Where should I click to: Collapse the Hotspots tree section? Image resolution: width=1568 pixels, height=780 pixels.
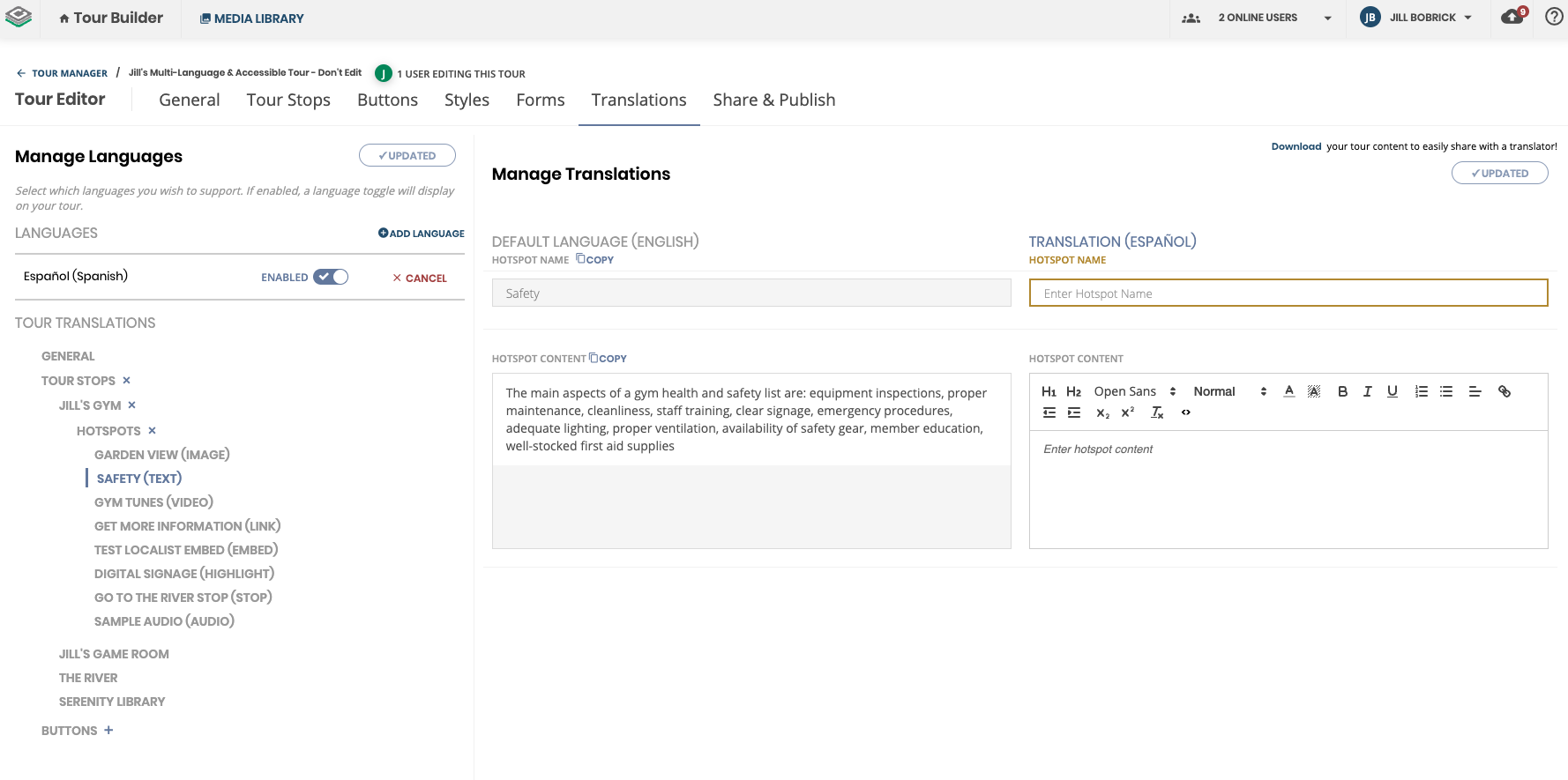pyautogui.click(x=152, y=431)
